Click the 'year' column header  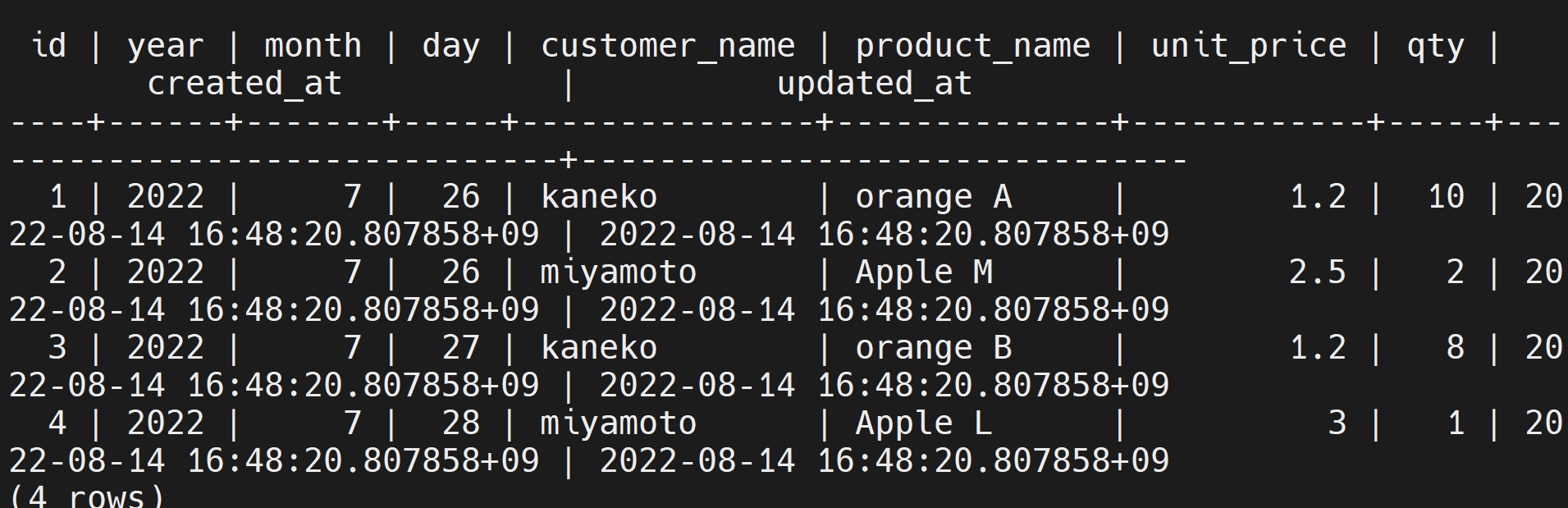point(166,45)
